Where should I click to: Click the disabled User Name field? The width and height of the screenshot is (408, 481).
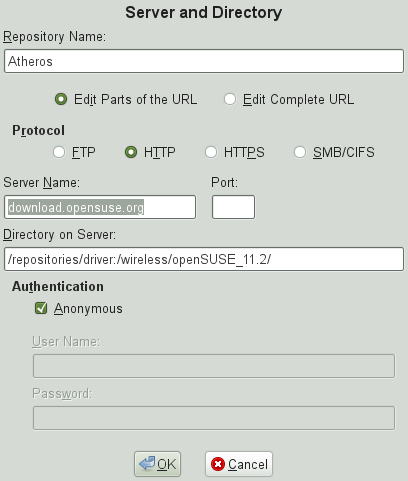coord(214,366)
